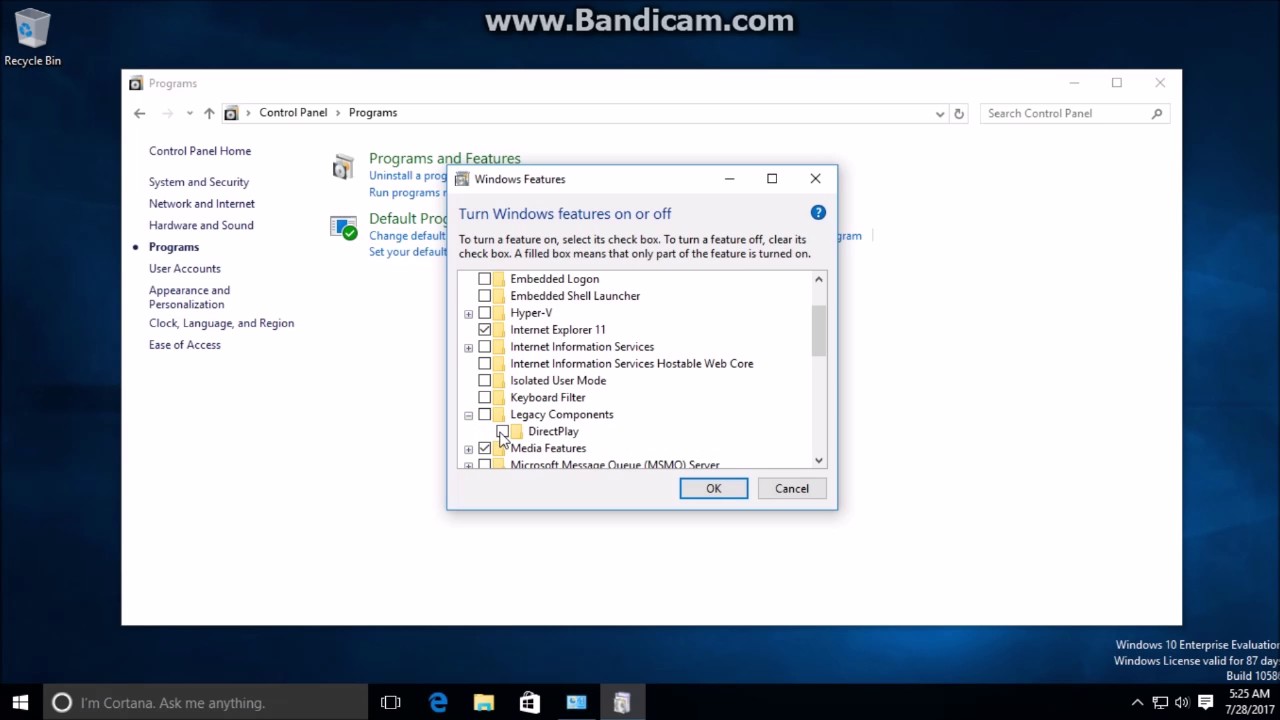Go back using the back arrow
The height and width of the screenshot is (720, 1280).
point(140,113)
